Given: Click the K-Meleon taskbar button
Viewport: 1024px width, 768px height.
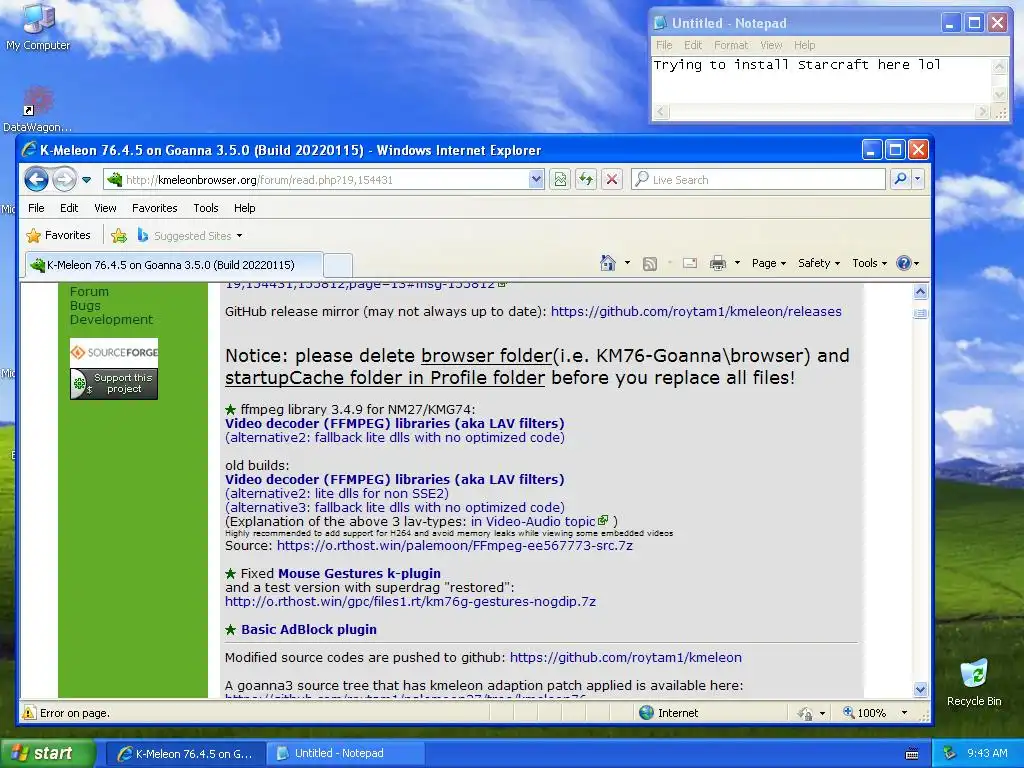Looking at the screenshot, I should tap(185, 753).
